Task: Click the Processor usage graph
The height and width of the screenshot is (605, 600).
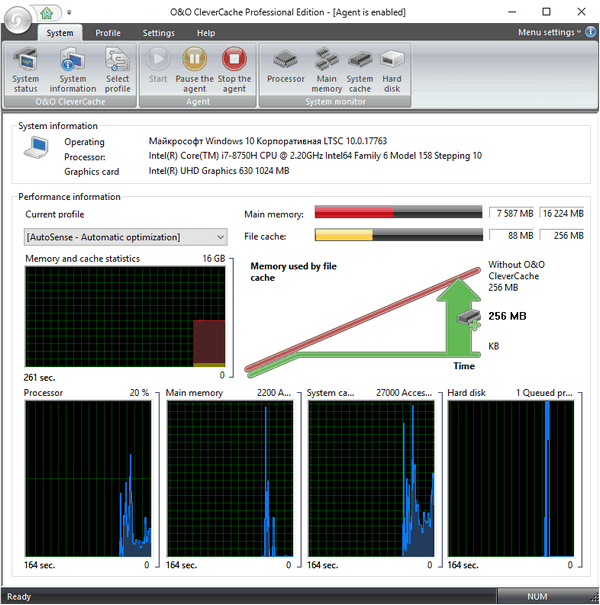Action: click(x=88, y=478)
